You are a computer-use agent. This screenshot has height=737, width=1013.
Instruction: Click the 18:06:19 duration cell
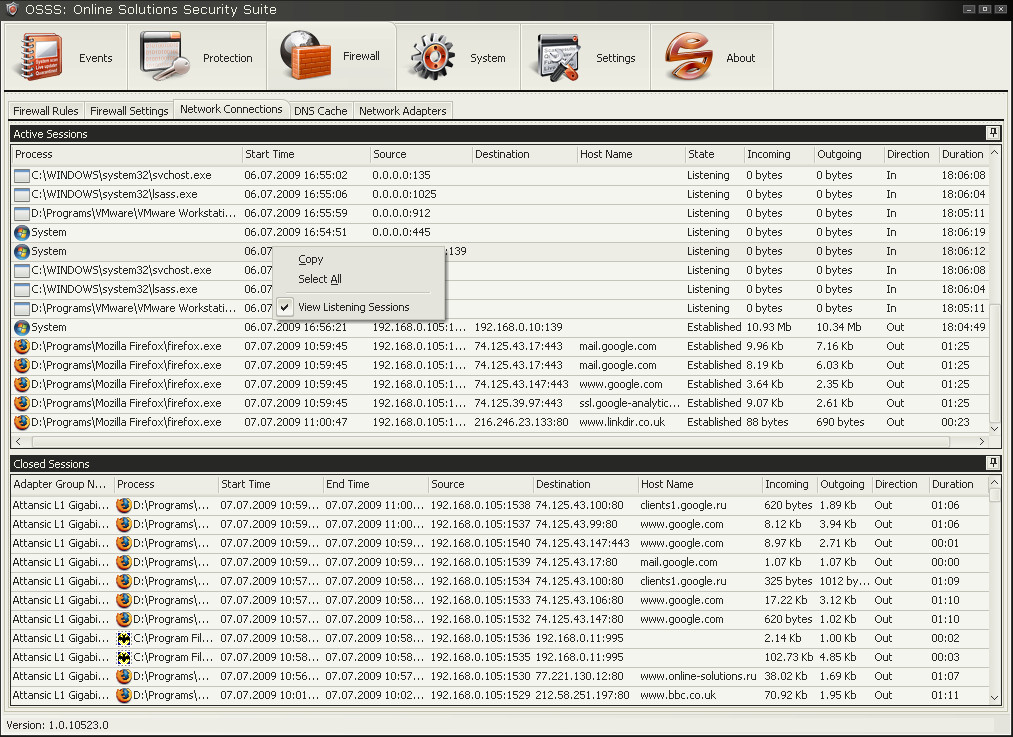963,233
